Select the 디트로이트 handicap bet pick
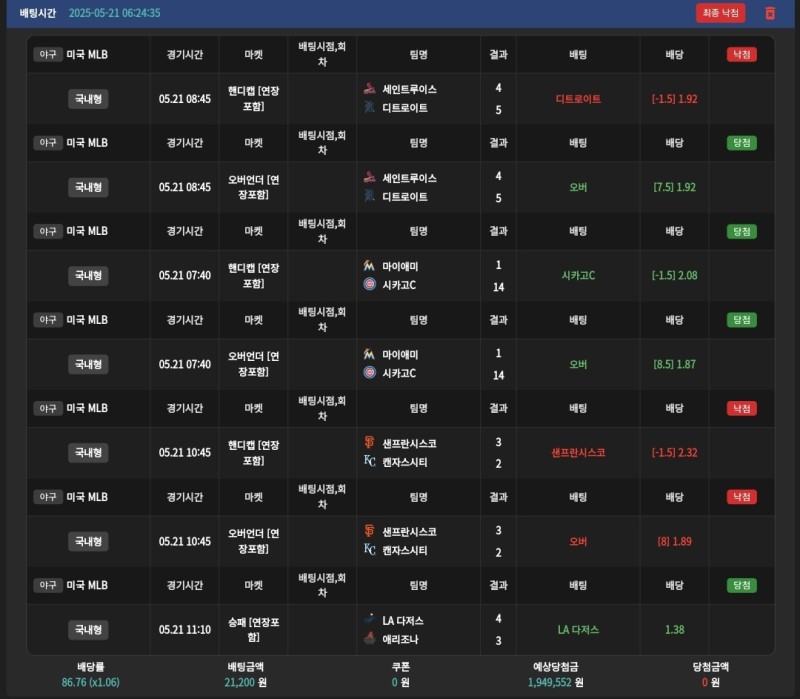The width and height of the screenshot is (800, 699). click(x=578, y=99)
